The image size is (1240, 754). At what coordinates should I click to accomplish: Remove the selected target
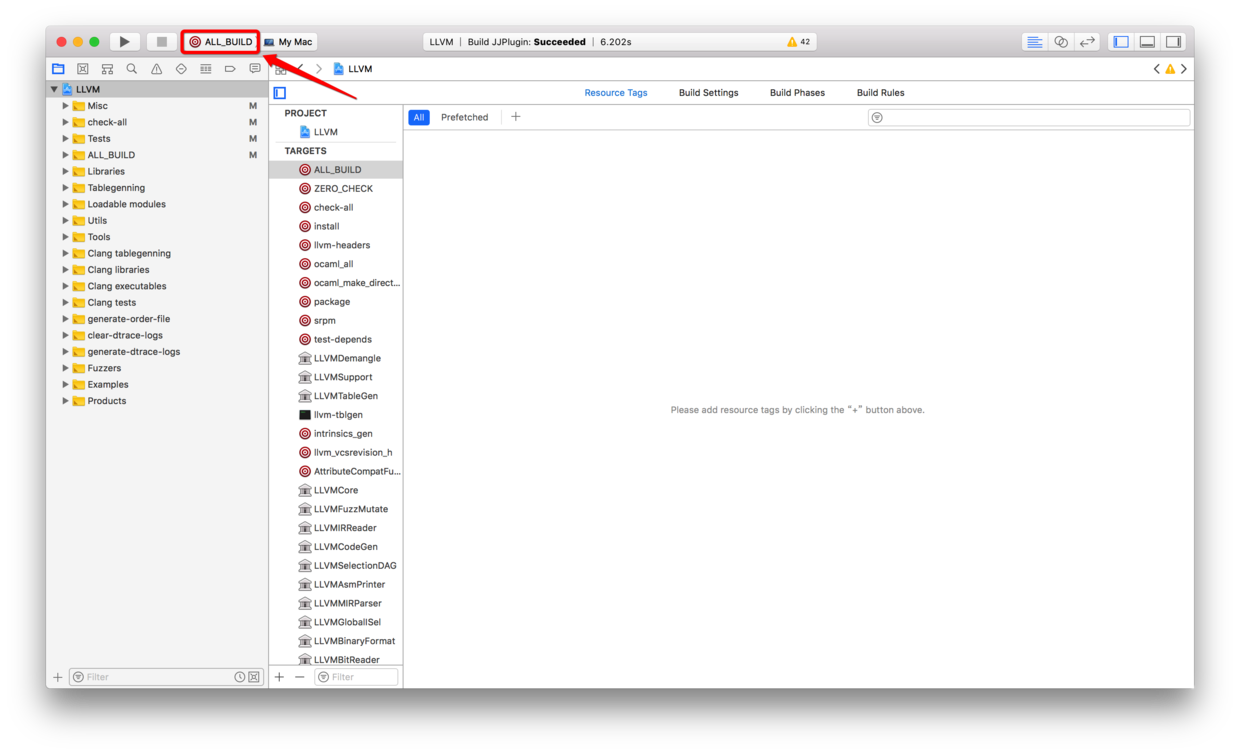click(x=299, y=677)
